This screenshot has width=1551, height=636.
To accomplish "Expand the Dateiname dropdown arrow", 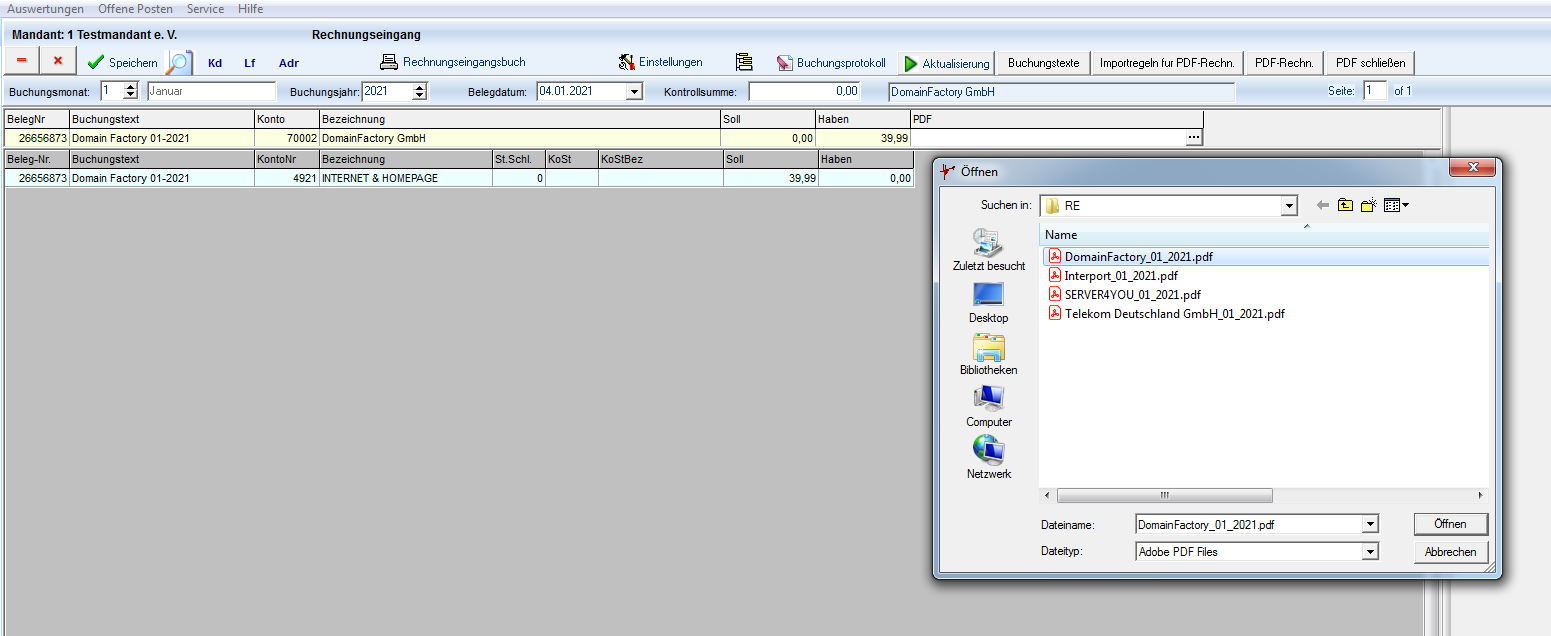I will coord(1370,524).
